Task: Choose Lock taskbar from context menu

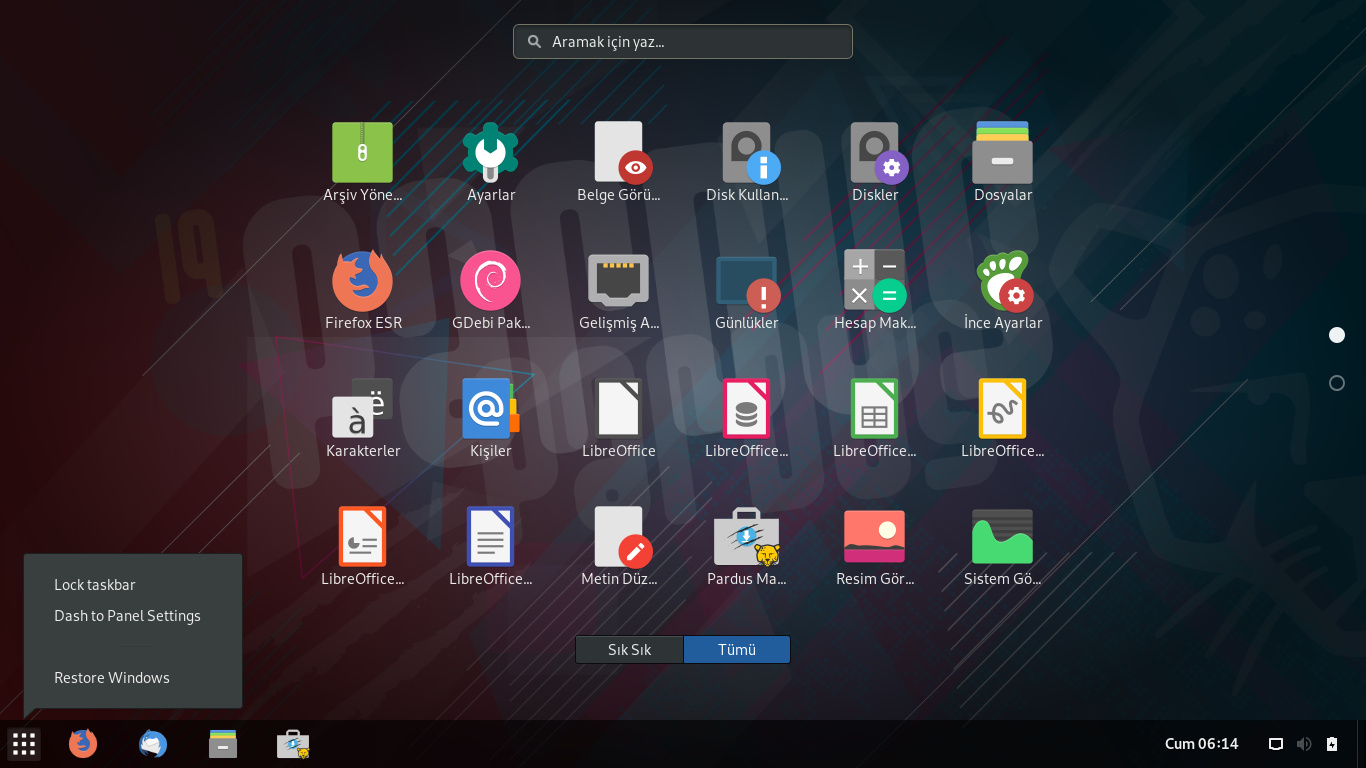Action: (x=95, y=585)
